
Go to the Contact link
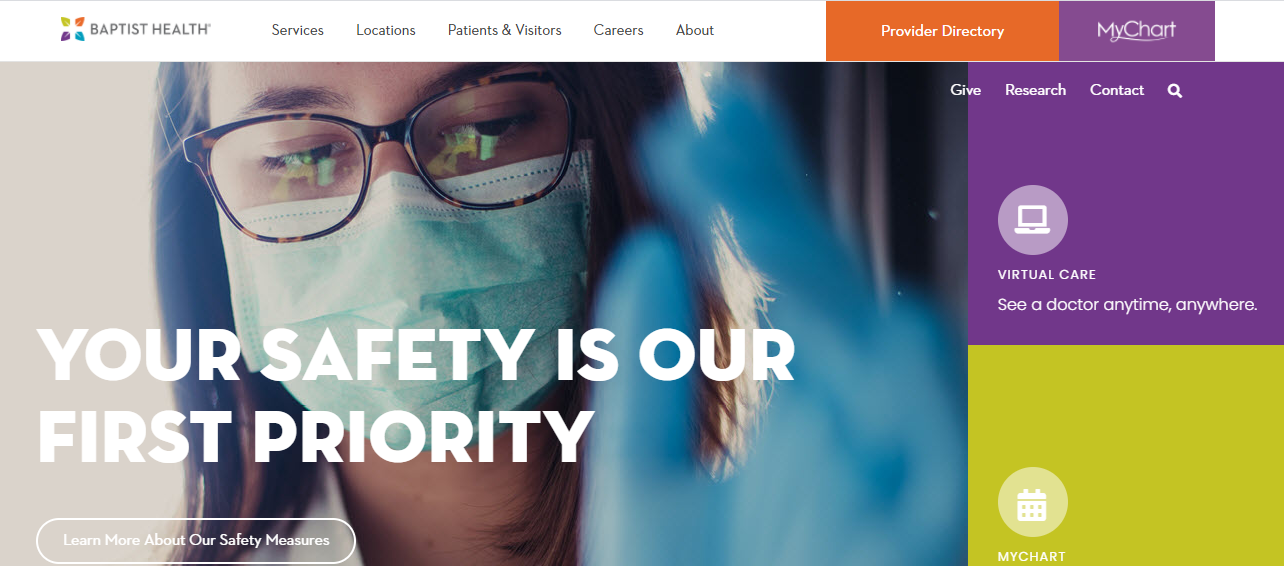point(1117,90)
